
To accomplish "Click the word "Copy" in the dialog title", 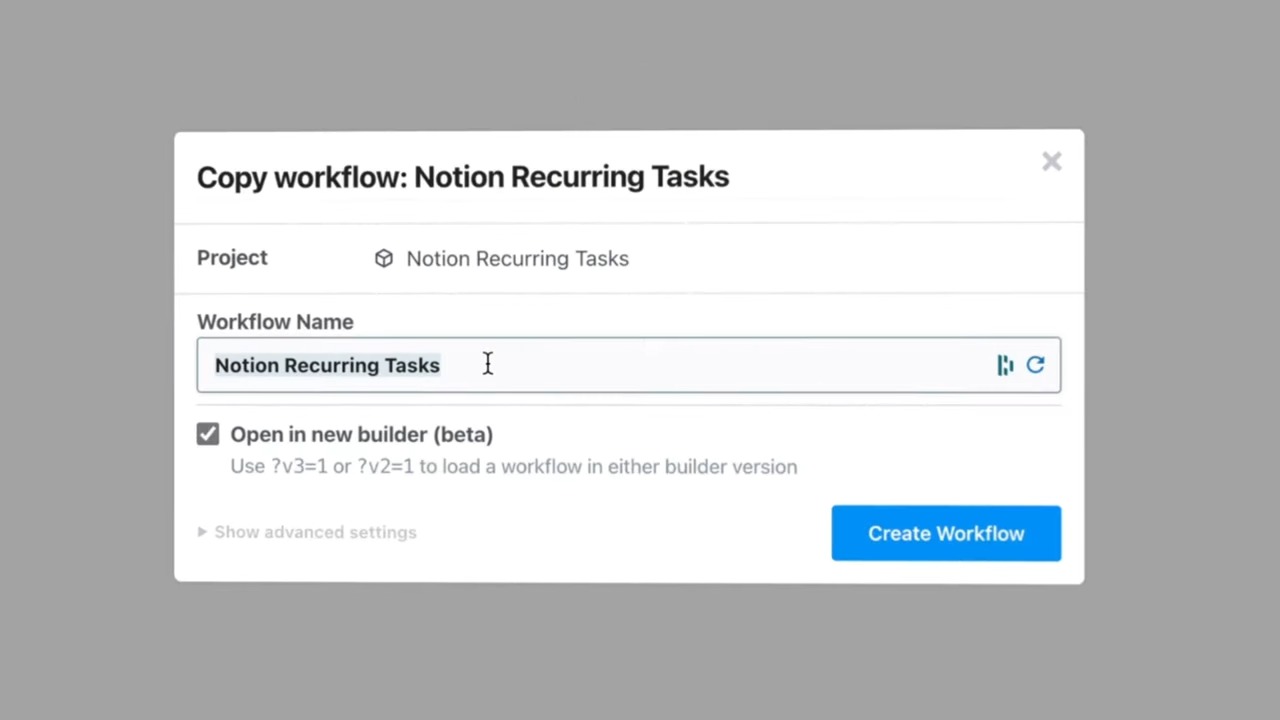I will pos(232,177).
